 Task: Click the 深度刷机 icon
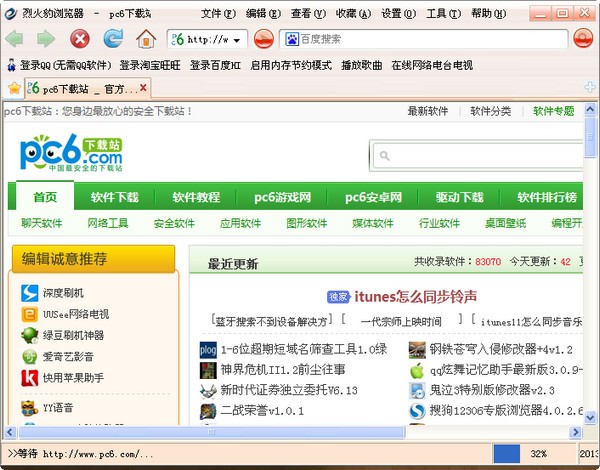coord(29,293)
